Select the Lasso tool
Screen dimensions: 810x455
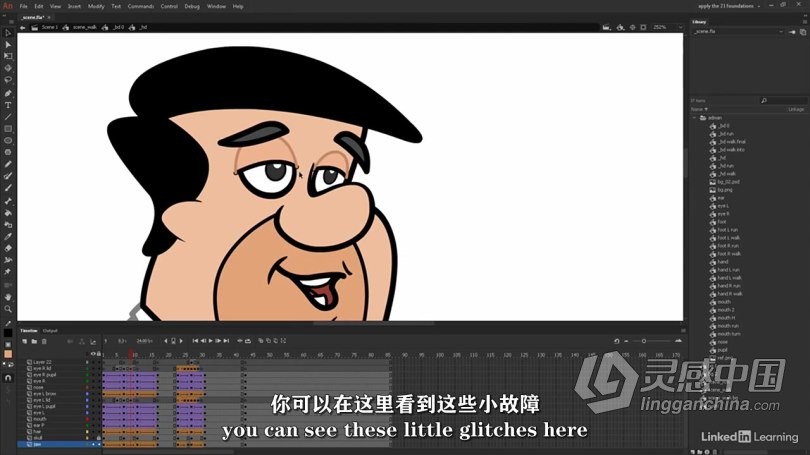8,80
